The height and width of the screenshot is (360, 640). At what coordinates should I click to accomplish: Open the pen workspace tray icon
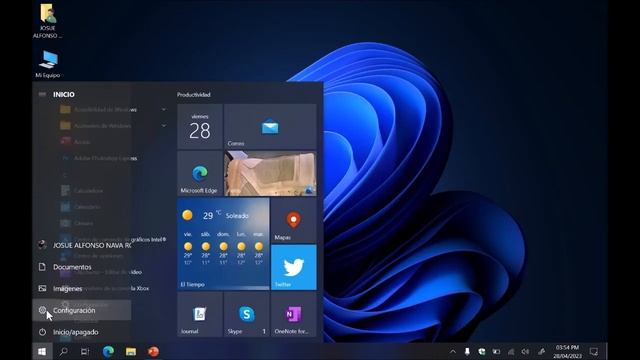(x=541, y=351)
